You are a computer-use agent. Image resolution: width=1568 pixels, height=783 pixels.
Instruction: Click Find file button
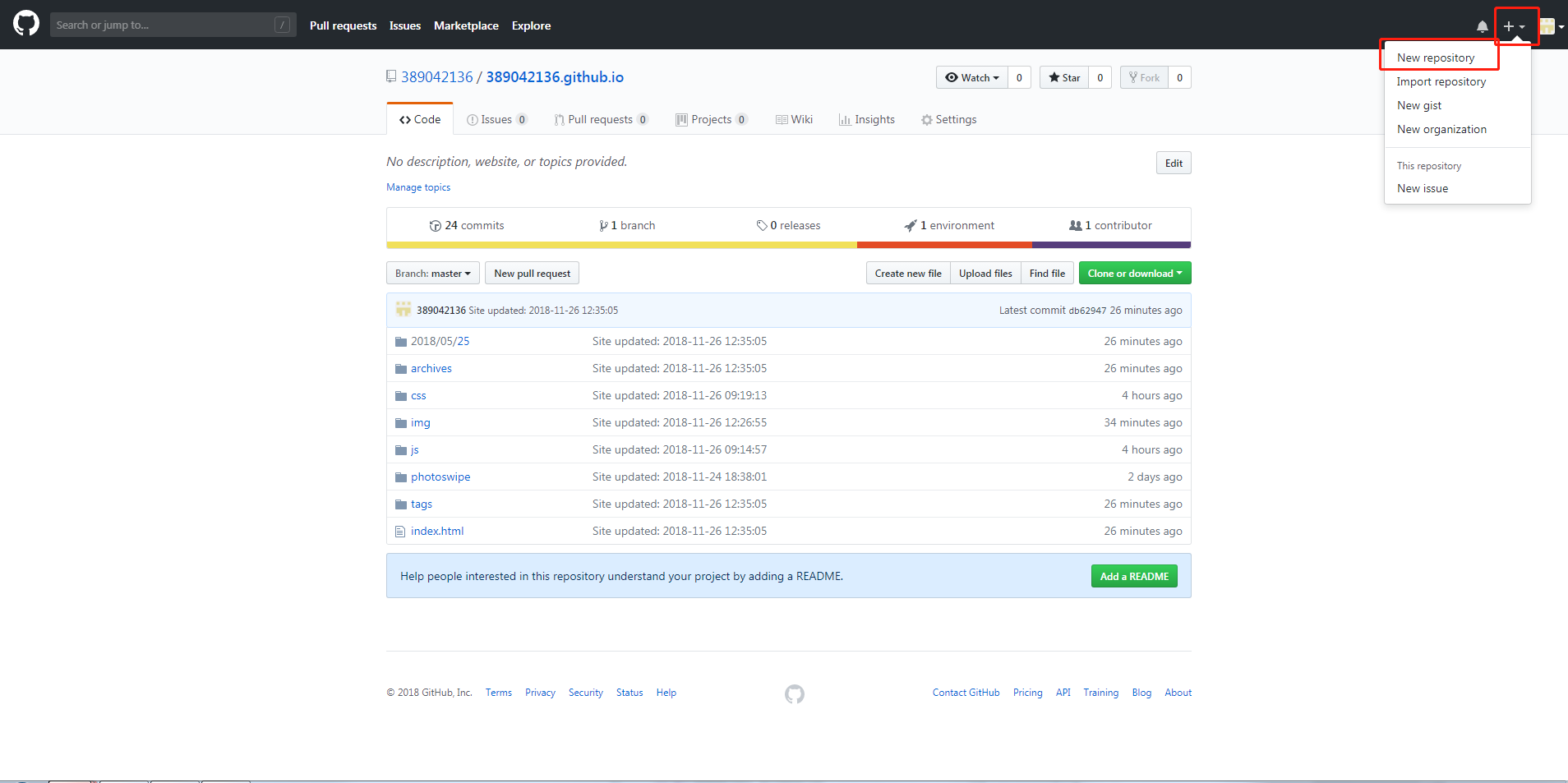coord(1047,274)
